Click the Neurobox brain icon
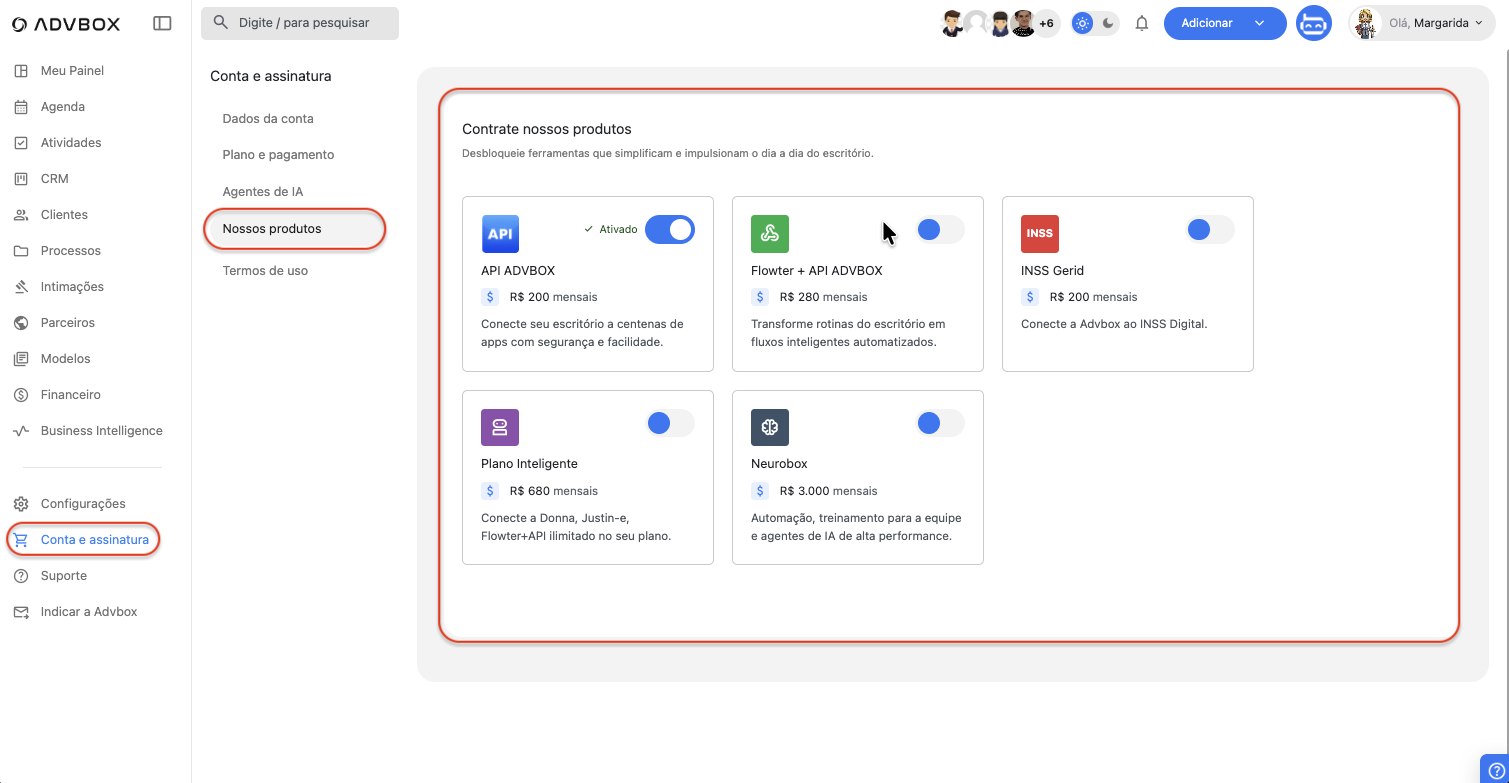The width and height of the screenshot is (1509, 783). 769,427
